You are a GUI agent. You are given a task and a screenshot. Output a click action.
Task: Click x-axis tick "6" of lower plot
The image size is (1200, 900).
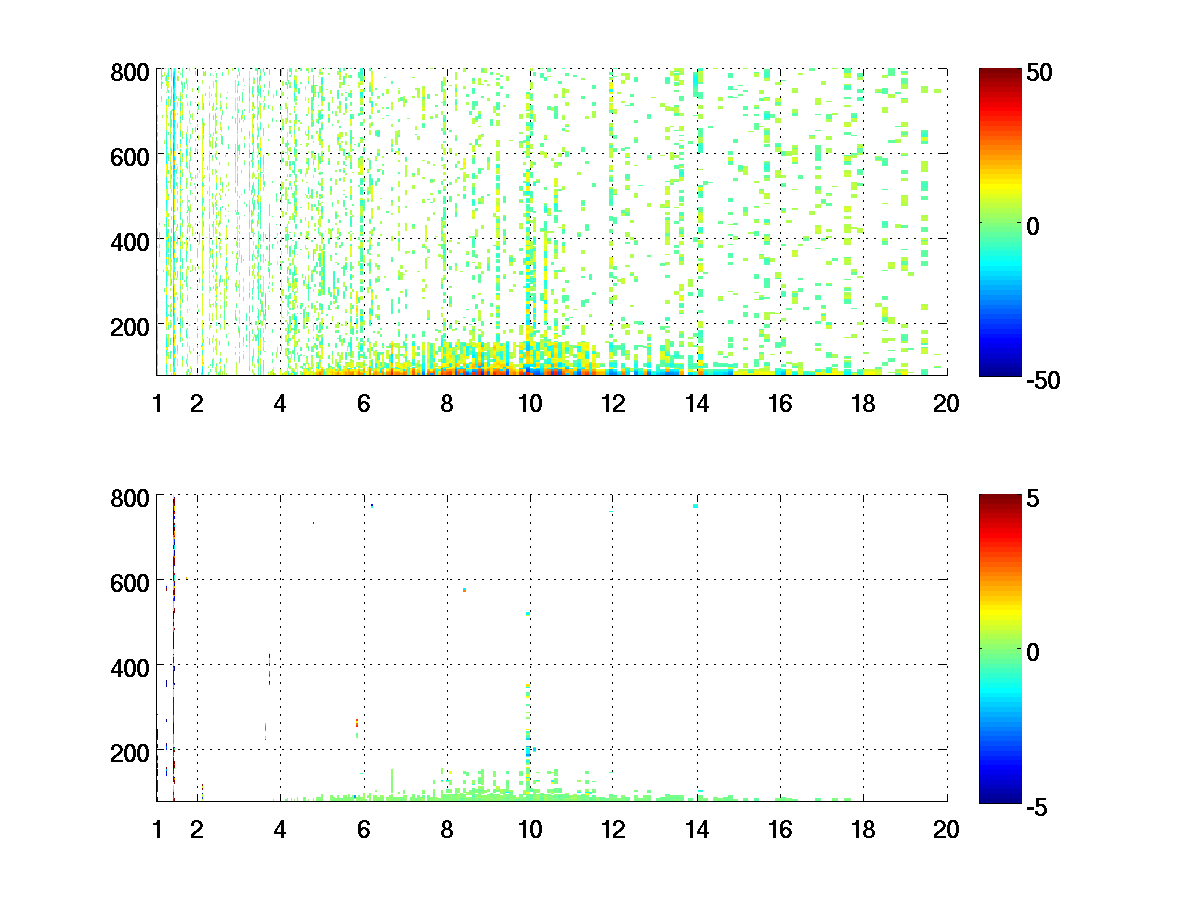point(363,829)
